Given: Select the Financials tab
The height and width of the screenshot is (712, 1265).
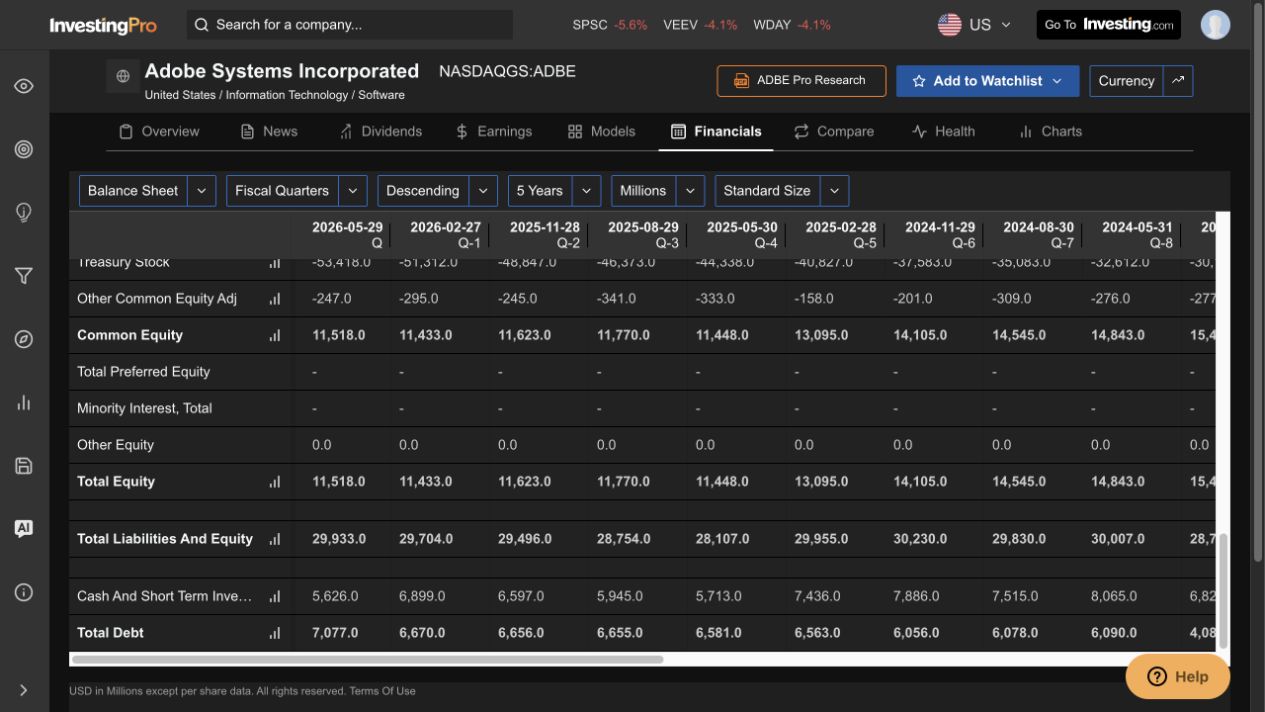Looking at the screenshot, I should pyautogui.click(x=716, y=131).
